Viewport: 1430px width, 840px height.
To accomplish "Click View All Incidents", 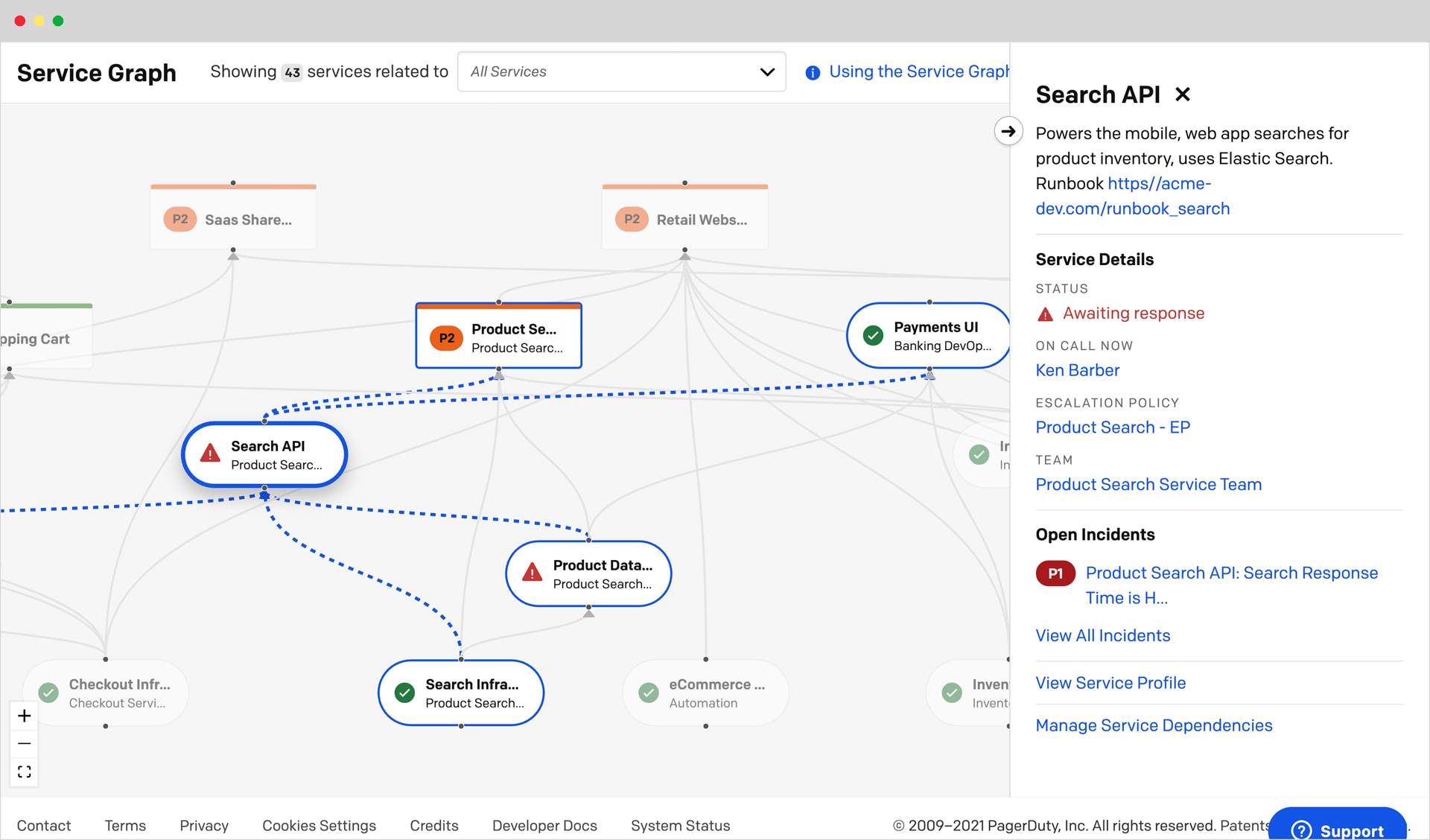I will click(x=1103, y=635).
